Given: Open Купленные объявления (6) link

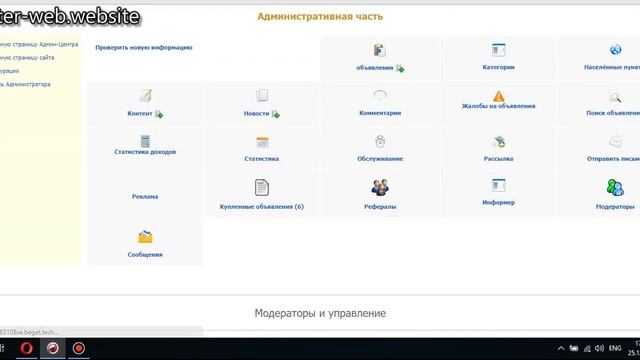Looking at the screenshot, I should [262, 207].
